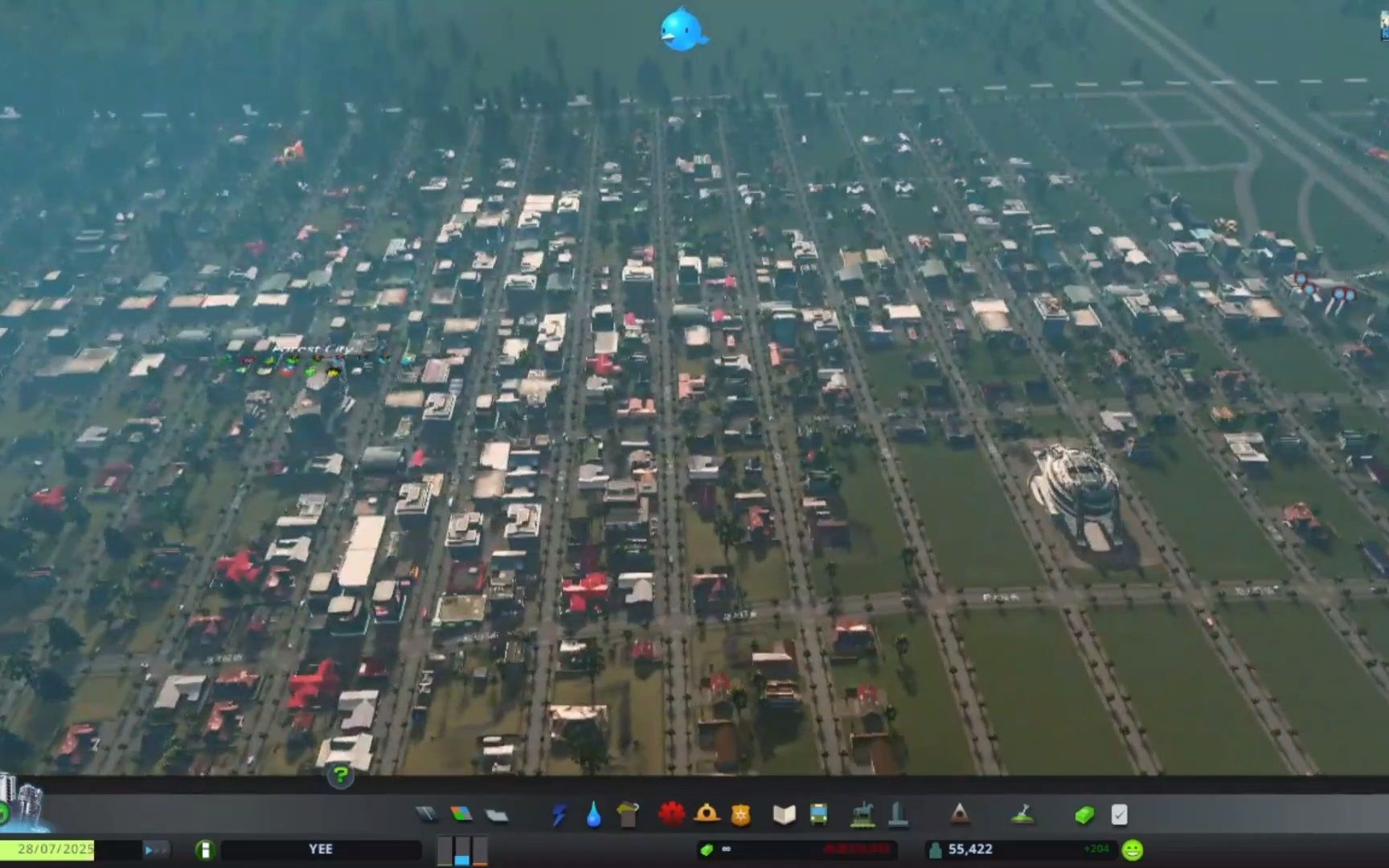The image size is (1389, 868).
Task: Click the game speed arrow button
Action: (155, 850)
